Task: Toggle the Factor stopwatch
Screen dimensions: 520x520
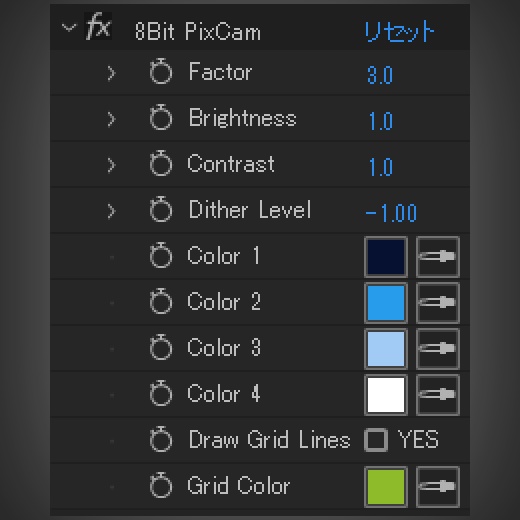Action: coord(161,71)
